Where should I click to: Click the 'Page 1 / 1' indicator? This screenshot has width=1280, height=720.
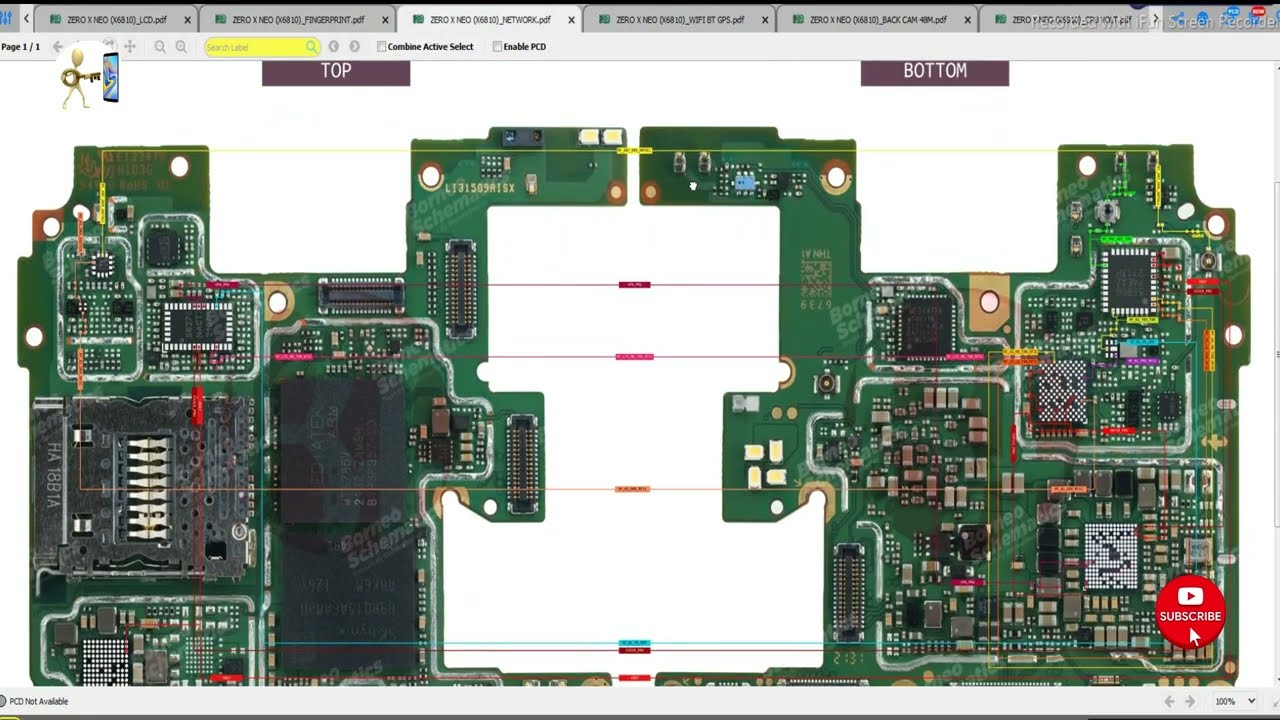point(21,47)
